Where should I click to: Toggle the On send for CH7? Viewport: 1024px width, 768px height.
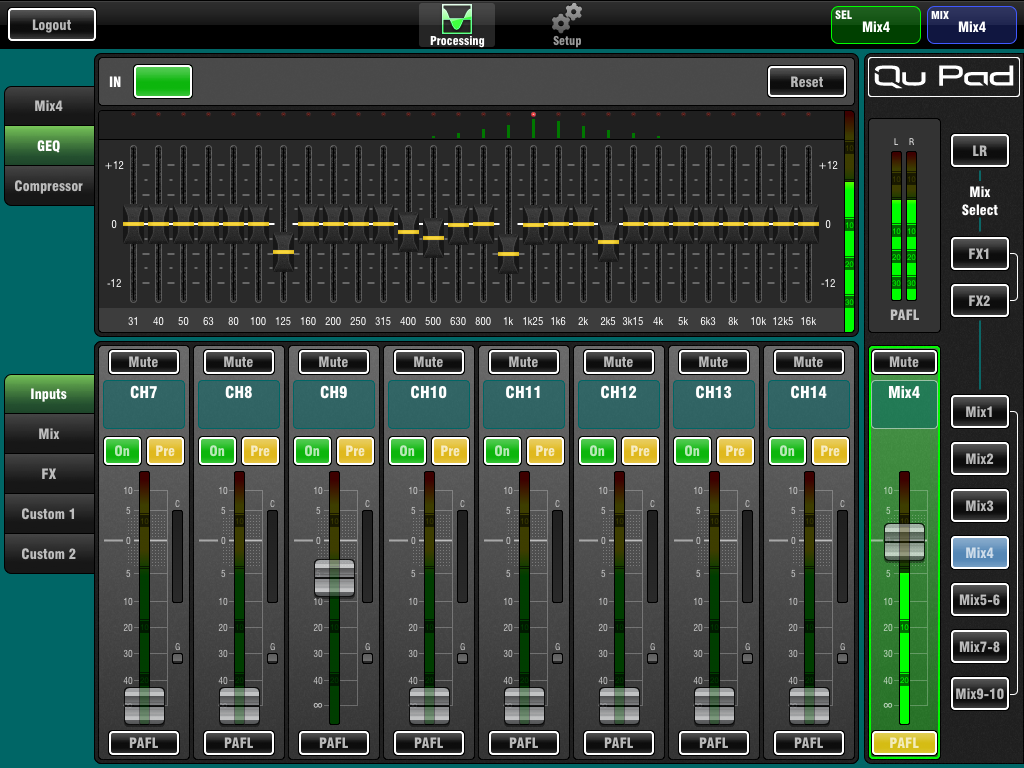122,451
